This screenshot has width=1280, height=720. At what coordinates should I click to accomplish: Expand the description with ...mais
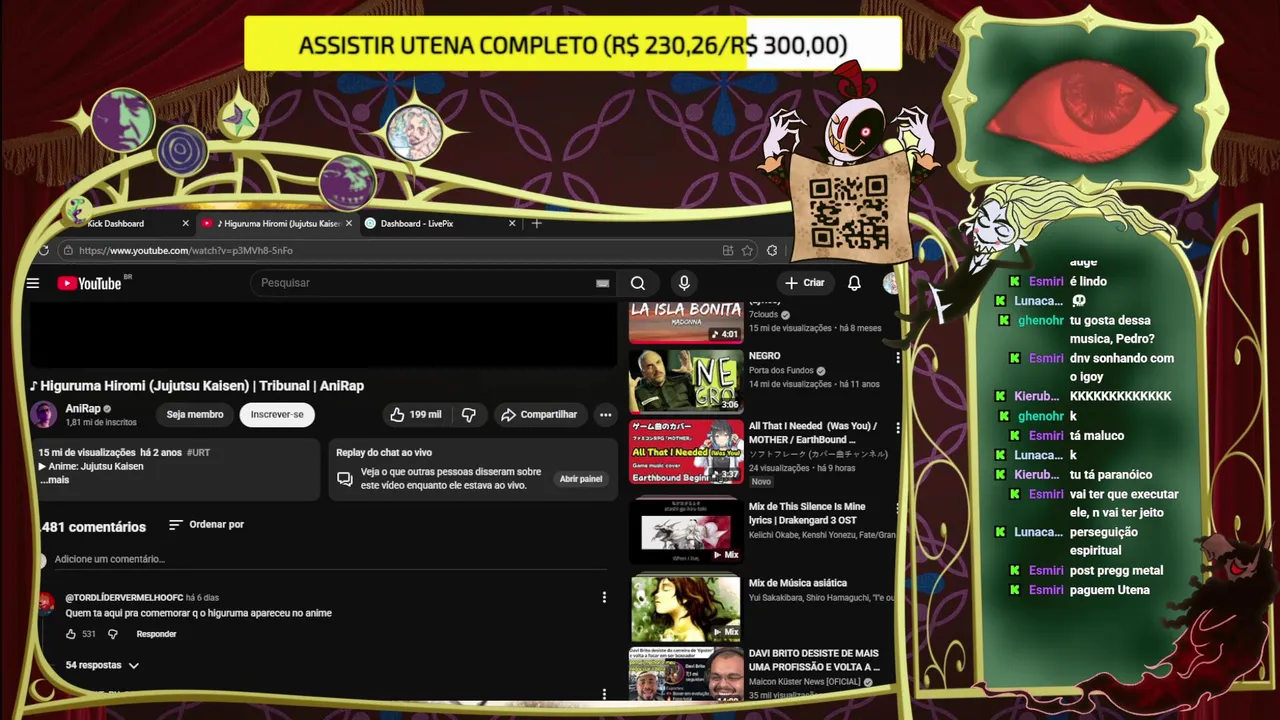54,480
